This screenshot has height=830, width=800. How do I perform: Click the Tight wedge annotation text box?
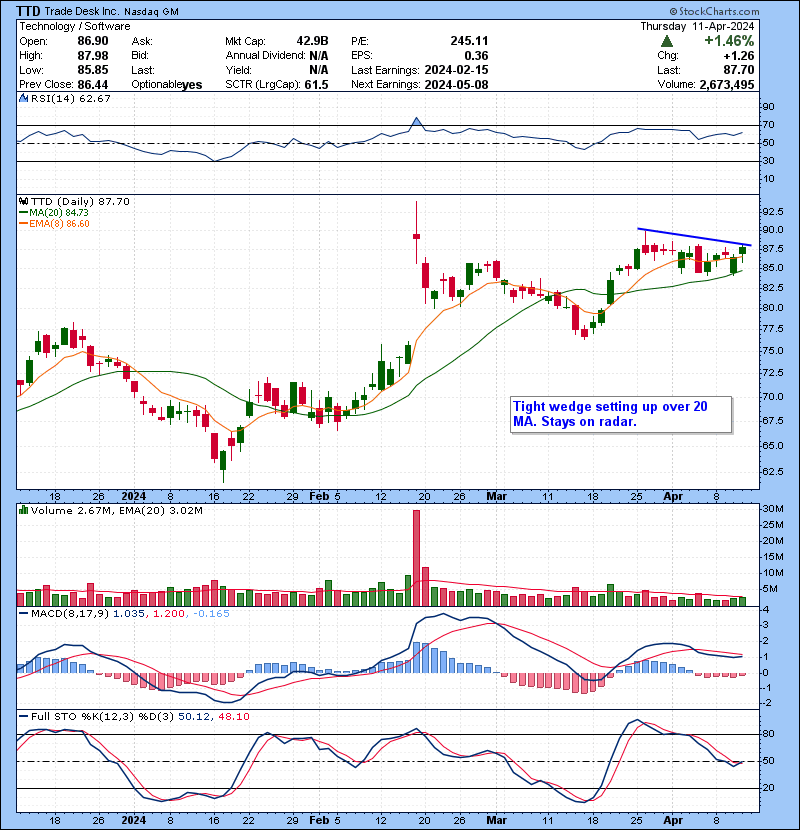621,414
